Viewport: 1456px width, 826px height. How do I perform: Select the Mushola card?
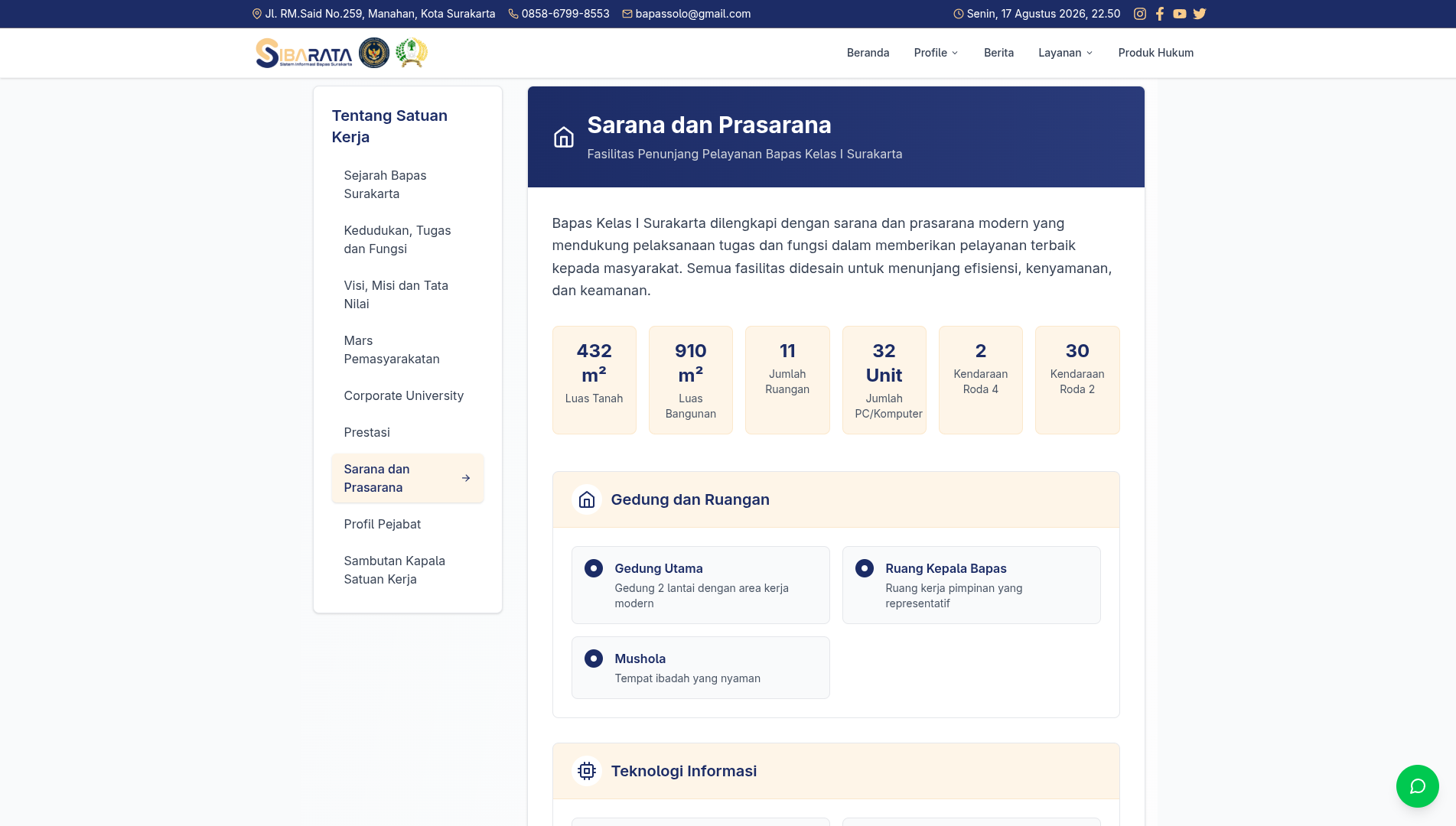tap(700, 668)
